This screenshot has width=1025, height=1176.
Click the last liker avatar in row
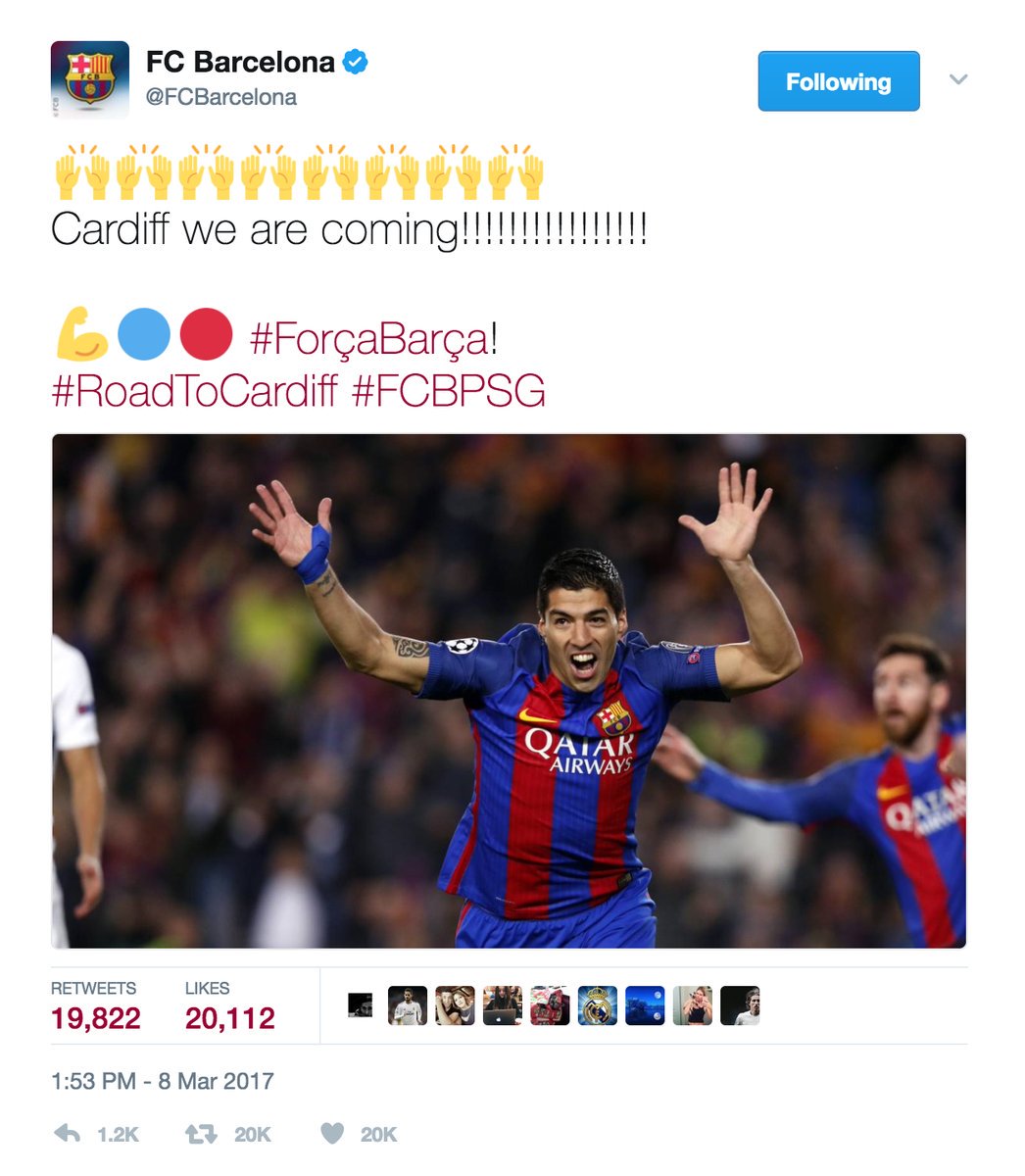tap(740, 1005)
